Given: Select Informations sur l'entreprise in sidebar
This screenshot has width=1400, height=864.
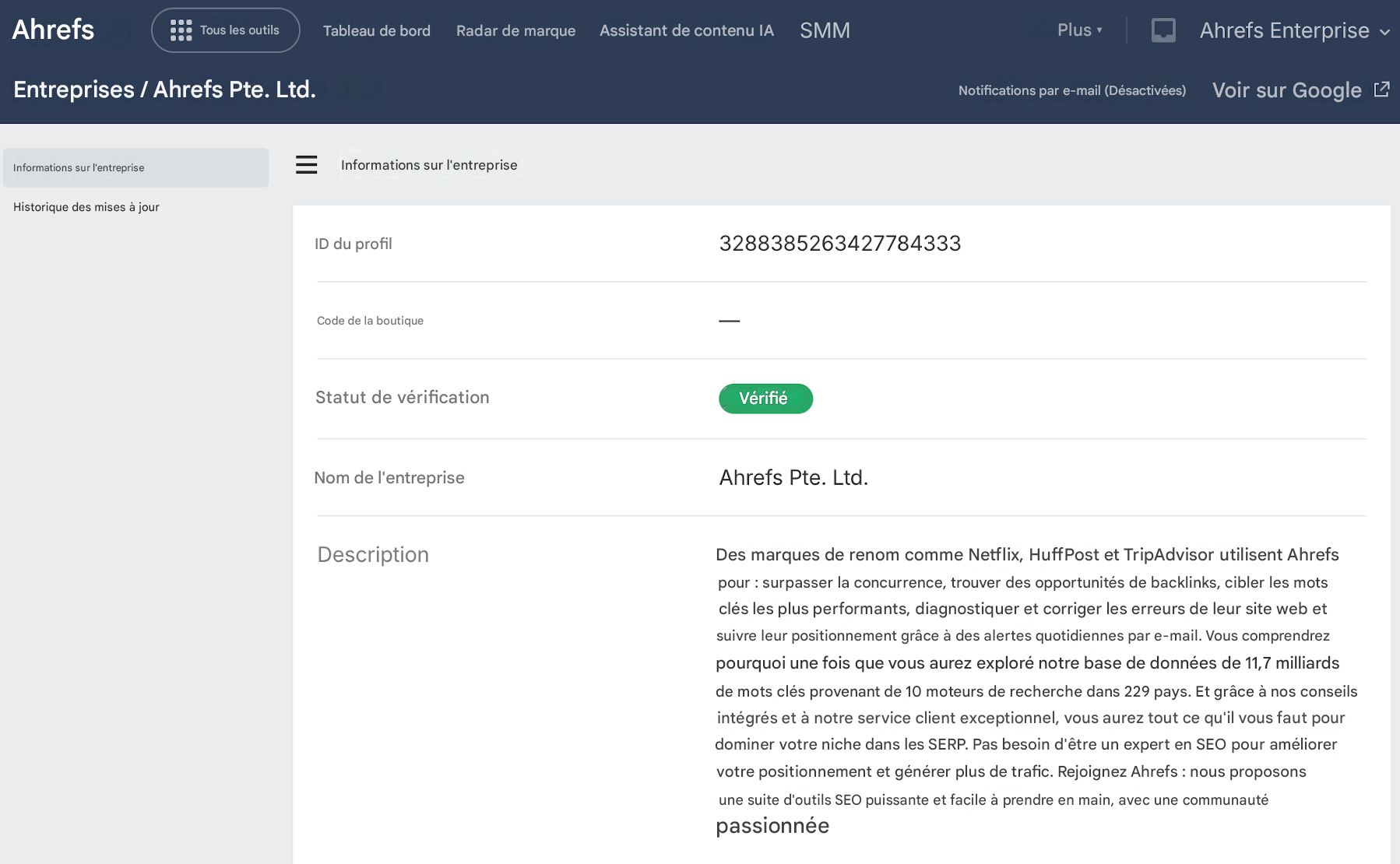Looking at the screenshot, I should pyautogui.click(x=135, y=167).
